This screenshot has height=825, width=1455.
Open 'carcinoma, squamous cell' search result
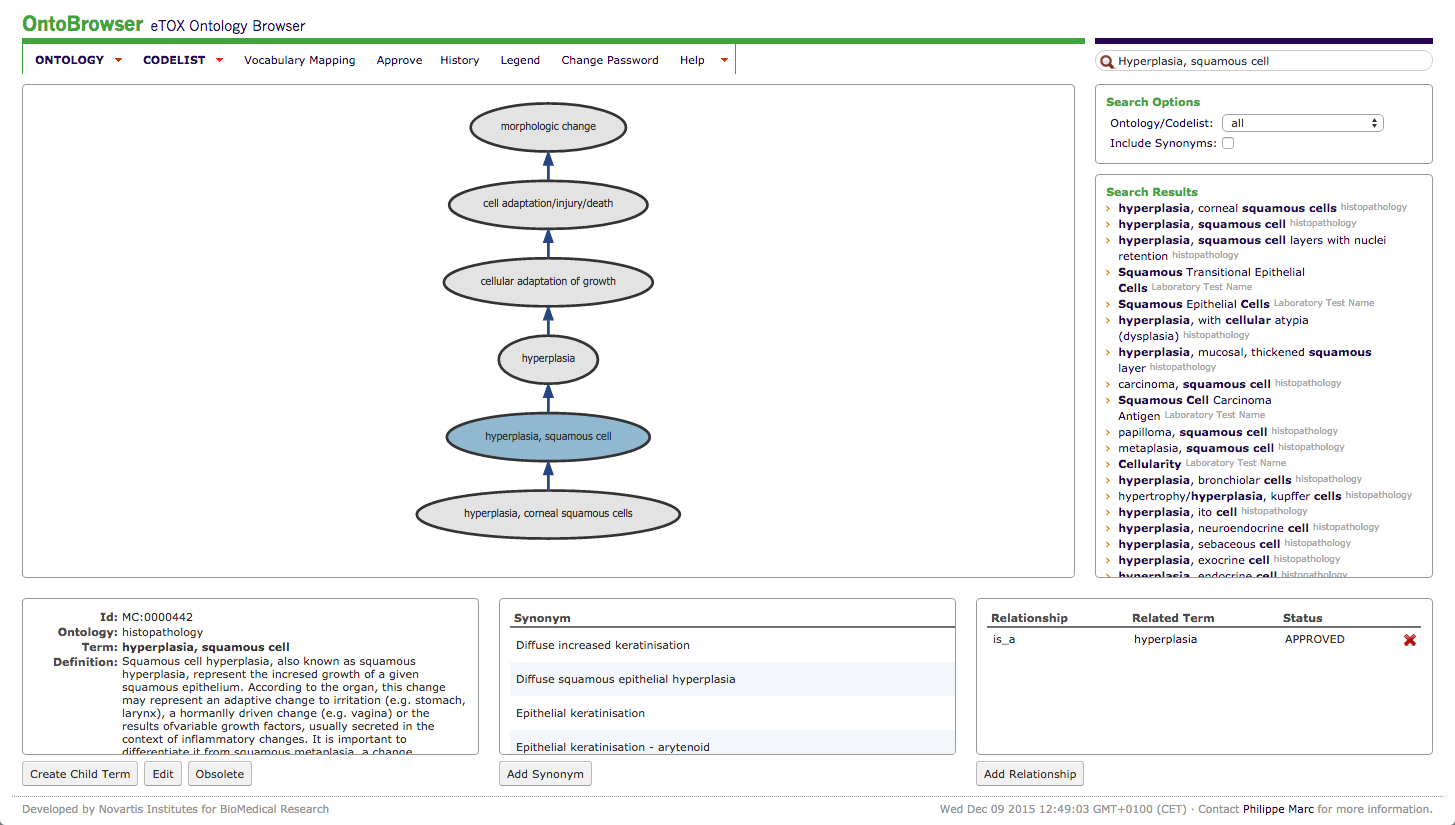tap(1194, 384)
